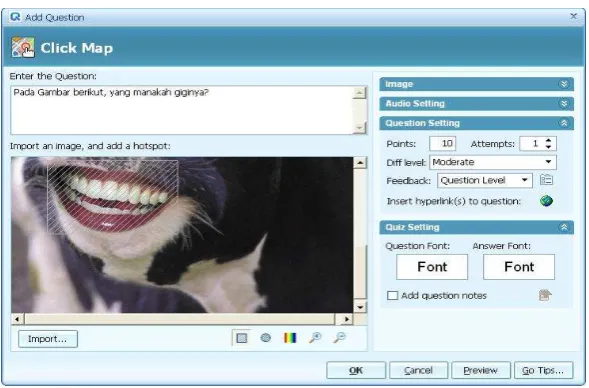
Task: Click the Import button
Action: click(x=48, y=339)
